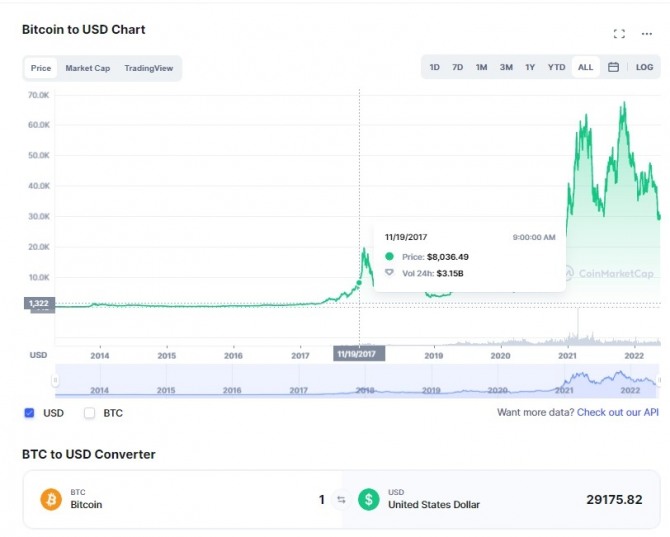The height and width of the screenshot is (537, 670).
Task: Enable the BTC checkbox
Action: point(89,413)
